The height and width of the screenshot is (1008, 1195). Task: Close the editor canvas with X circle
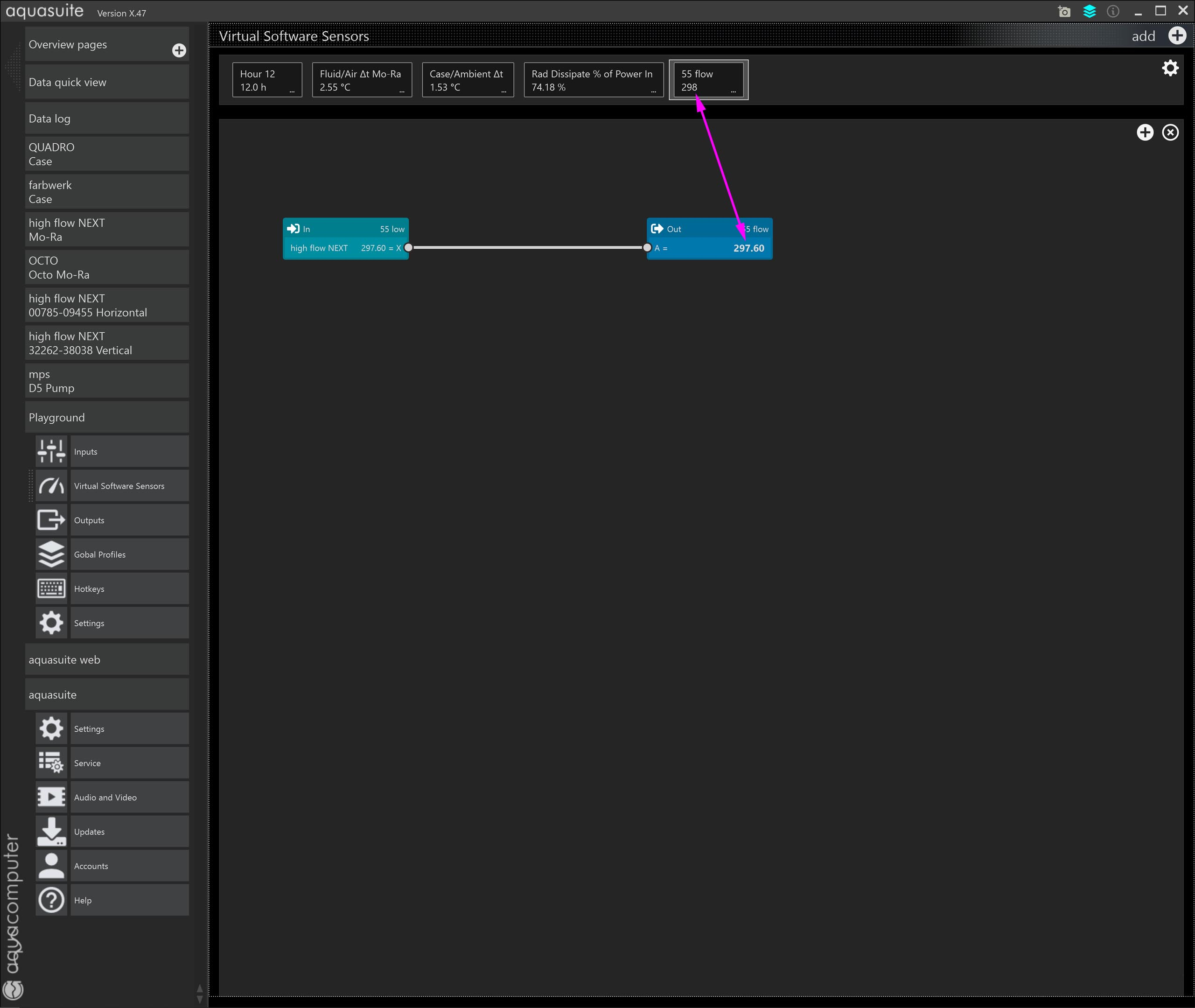pos(1170,133)
